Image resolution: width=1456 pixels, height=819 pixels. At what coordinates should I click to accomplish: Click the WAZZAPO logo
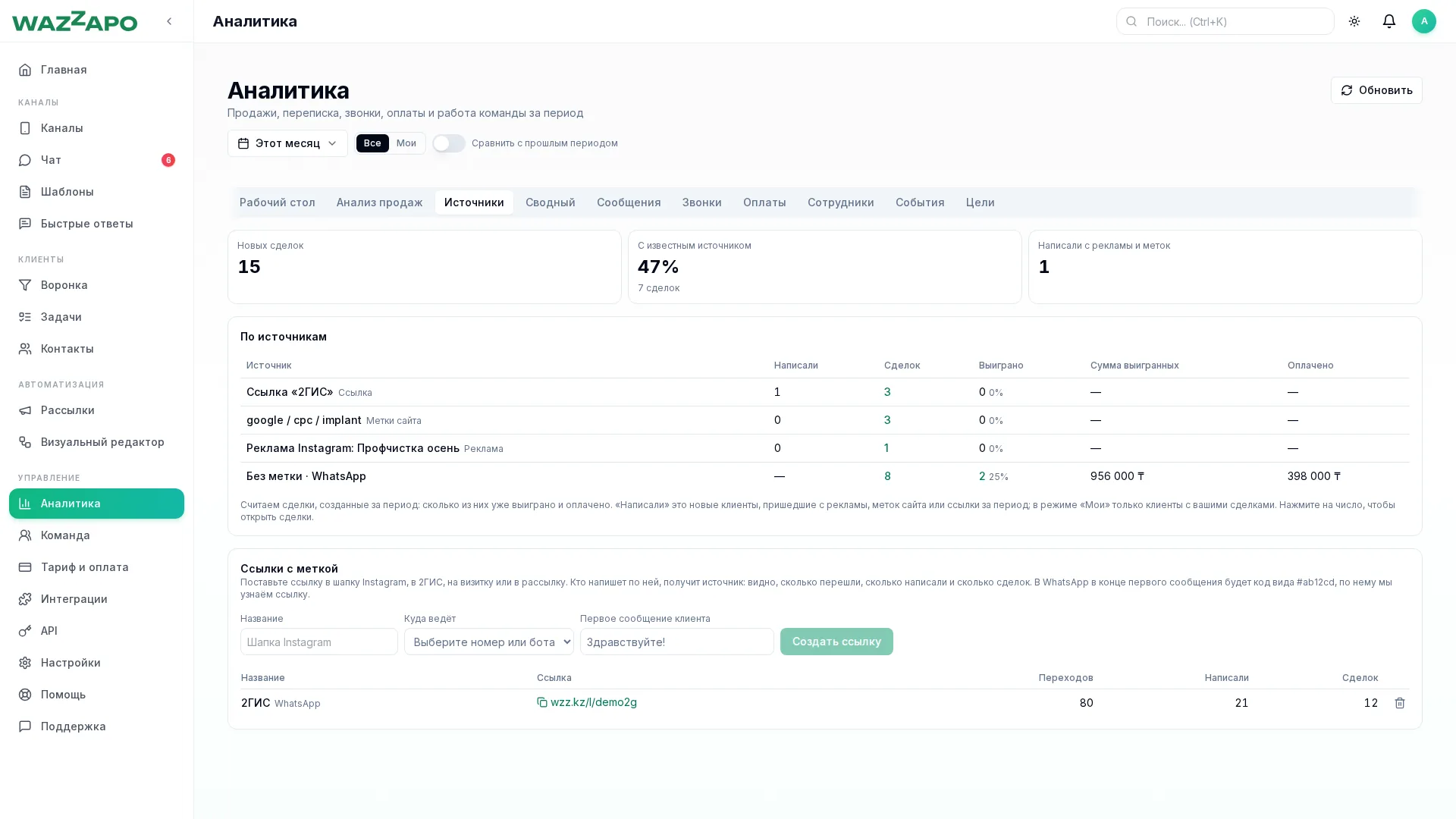tap(74, 21)
